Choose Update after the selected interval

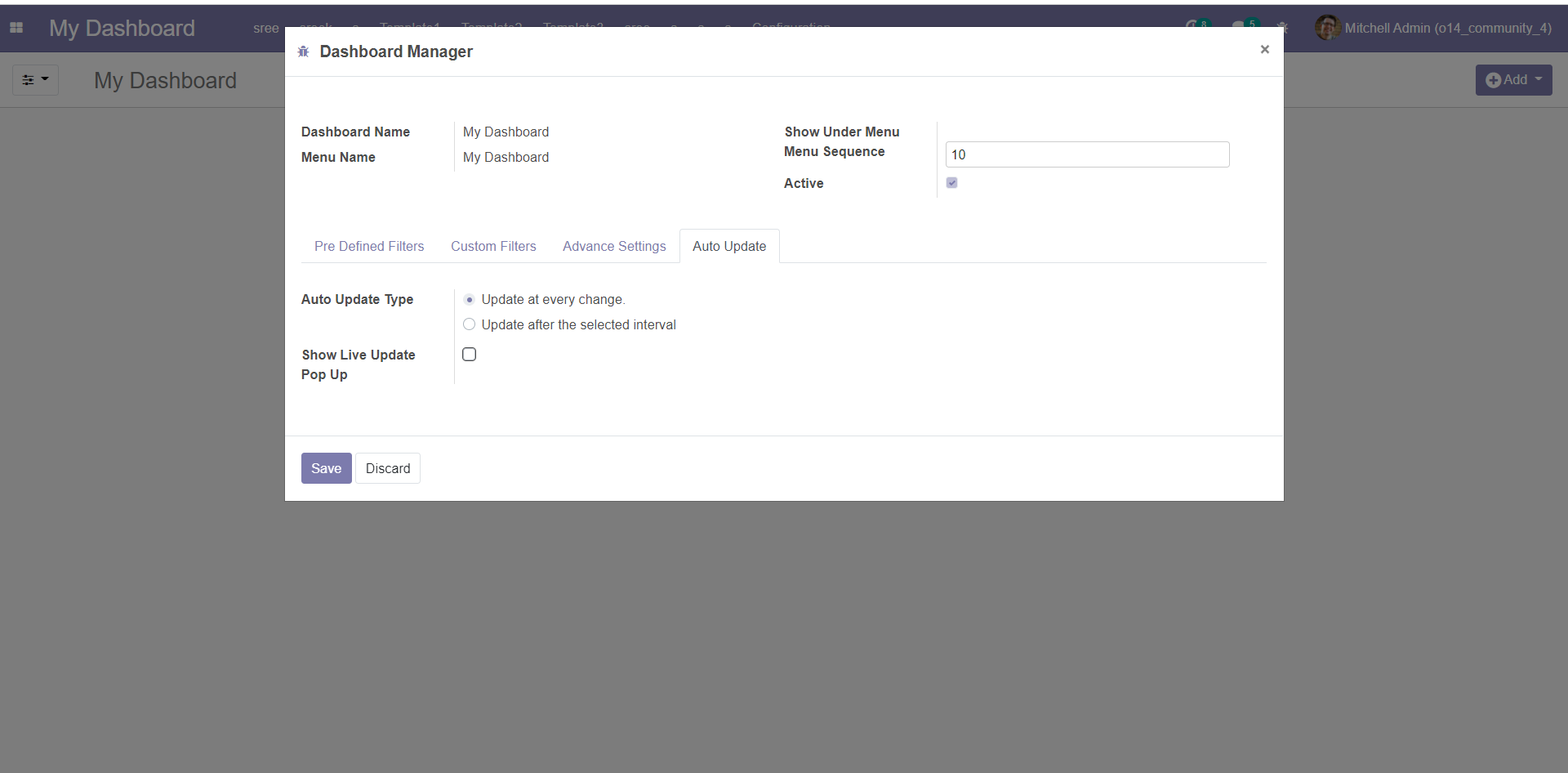coord(470,325)
